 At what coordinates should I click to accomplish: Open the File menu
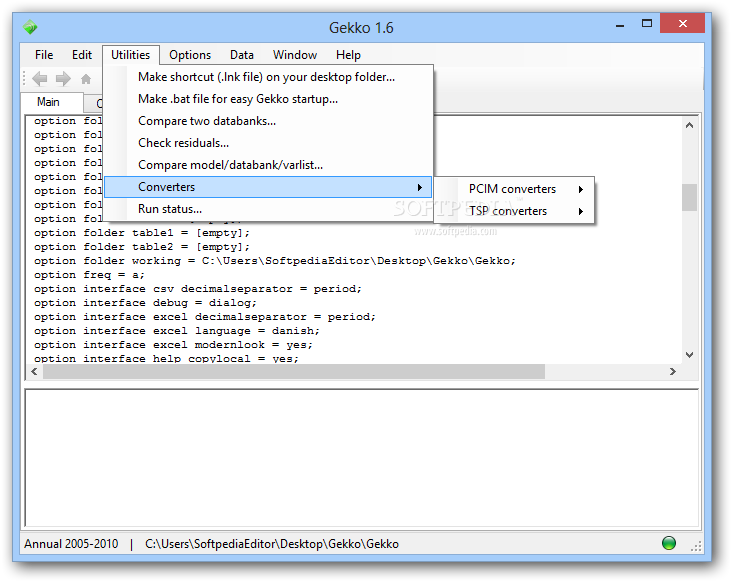[44, 55]
